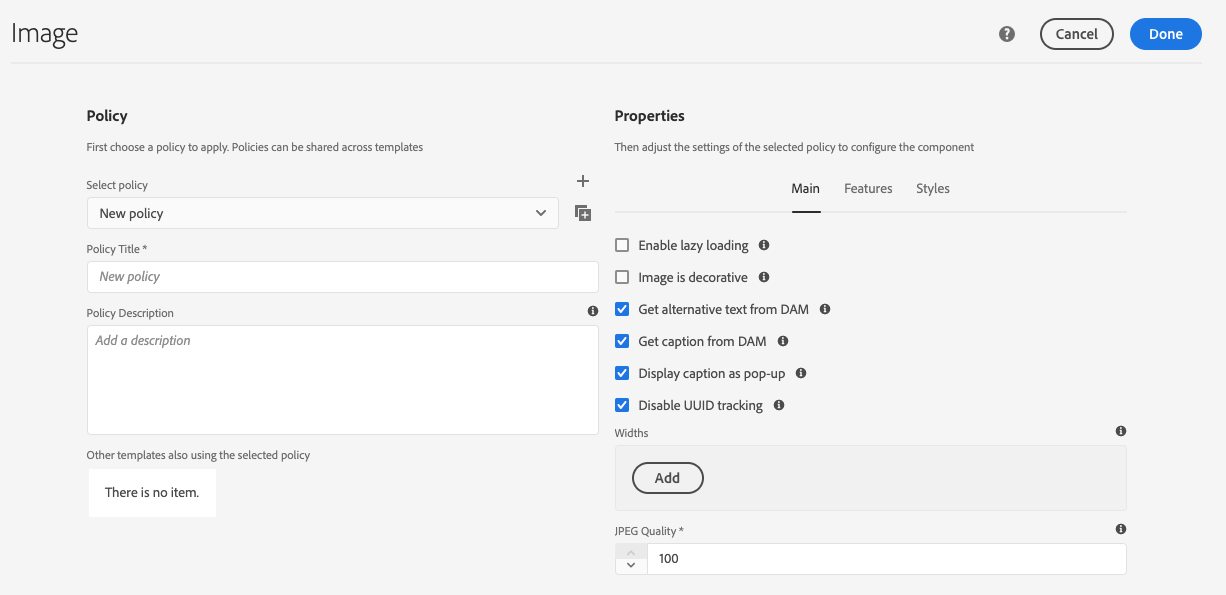Screen dimensions: 1226x595
Task: Click Add button under Widths
Action: pos(668,478)
